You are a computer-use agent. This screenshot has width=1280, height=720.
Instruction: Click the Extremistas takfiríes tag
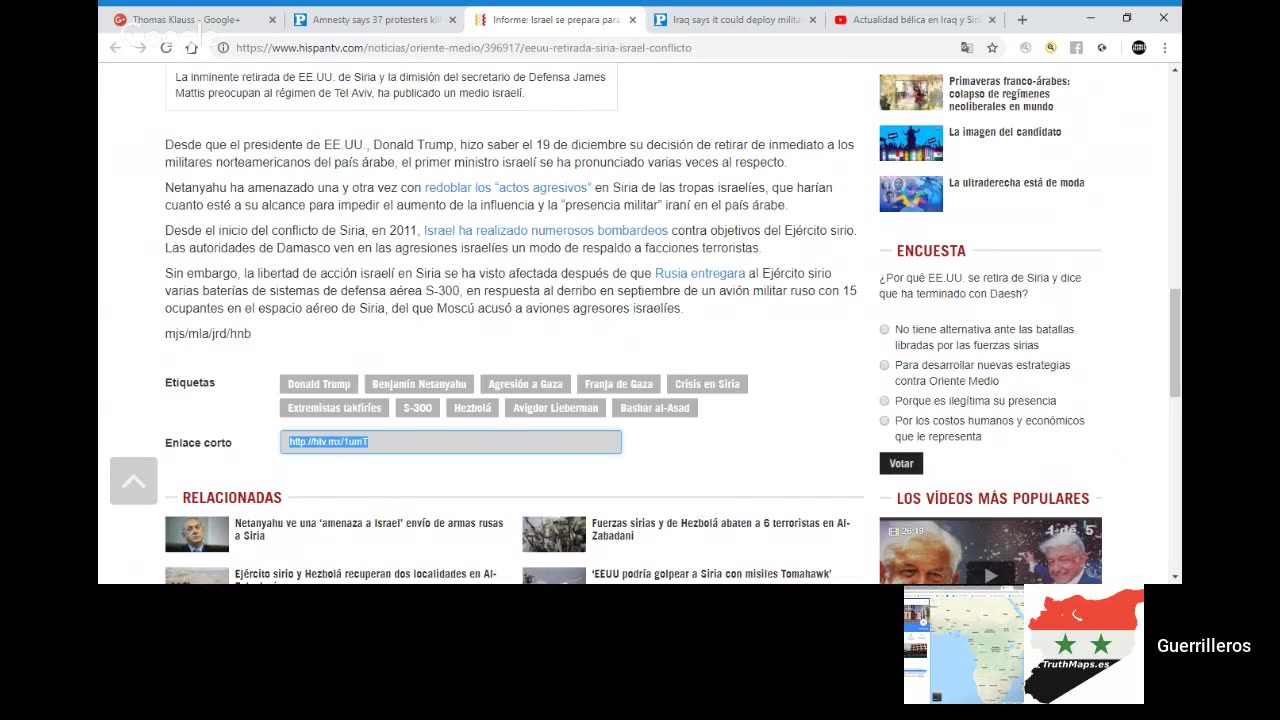point(334,408)
